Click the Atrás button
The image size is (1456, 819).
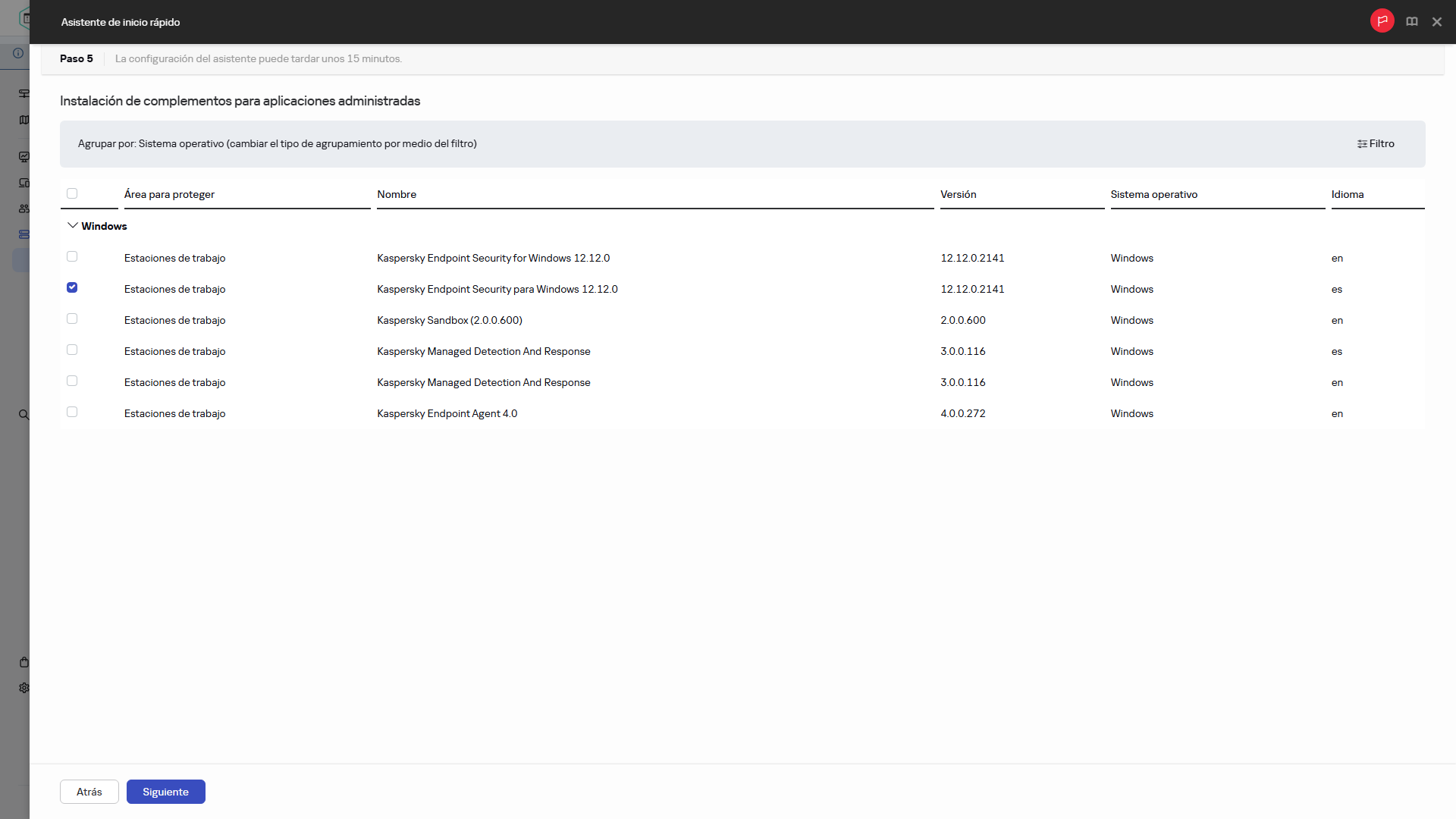click(x=89, y=792)
